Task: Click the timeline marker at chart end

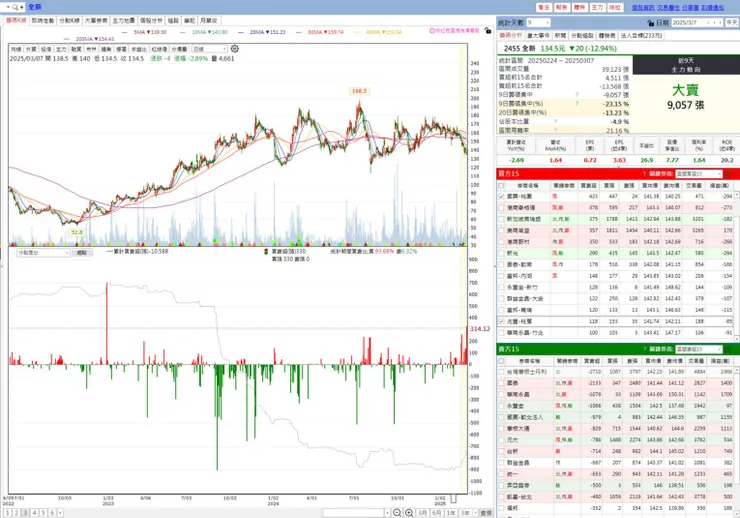Action: click(454, 499)
